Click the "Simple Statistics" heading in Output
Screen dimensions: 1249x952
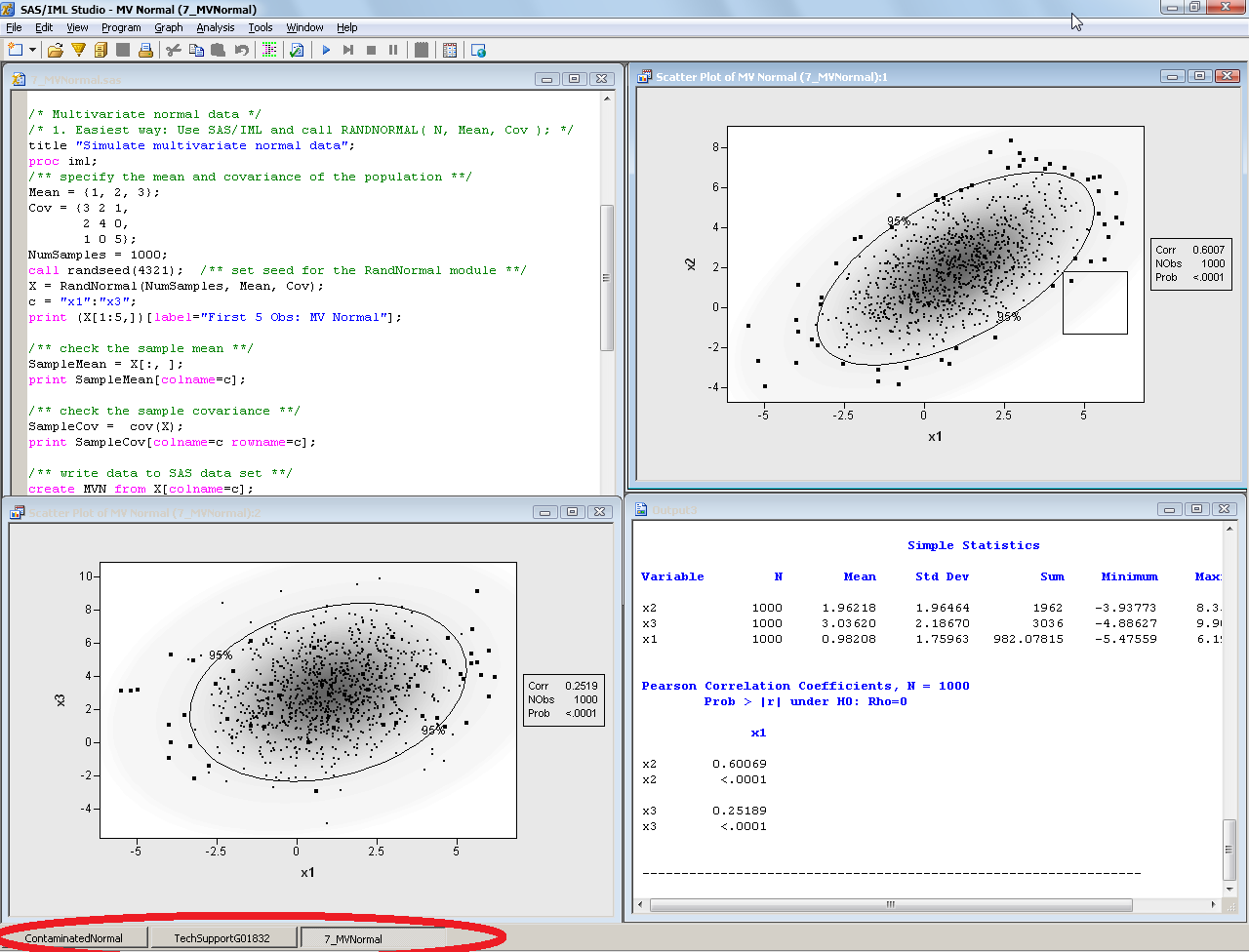pyautogui.click(x=973, y=545)
